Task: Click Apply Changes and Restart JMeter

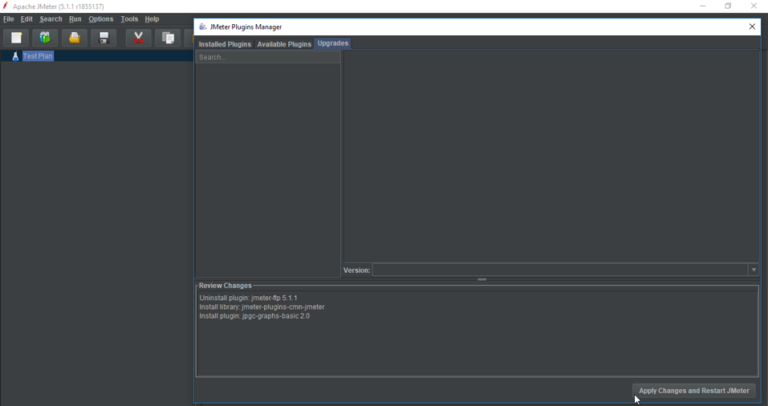Action: [694, 390]
